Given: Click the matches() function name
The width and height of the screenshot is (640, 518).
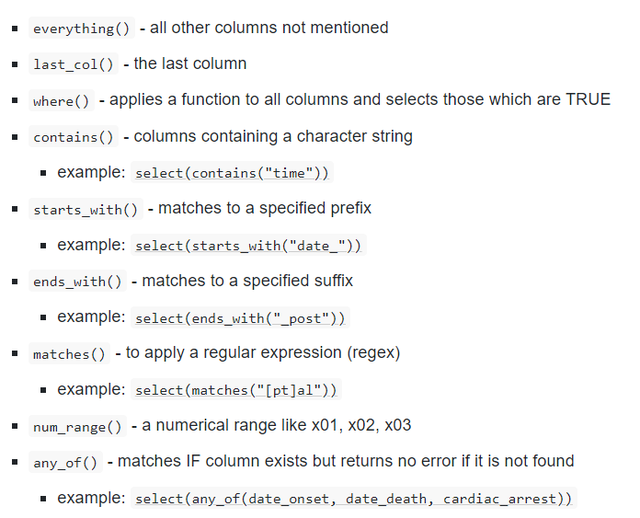Looking at the screenshot, I should coord(68,354).
